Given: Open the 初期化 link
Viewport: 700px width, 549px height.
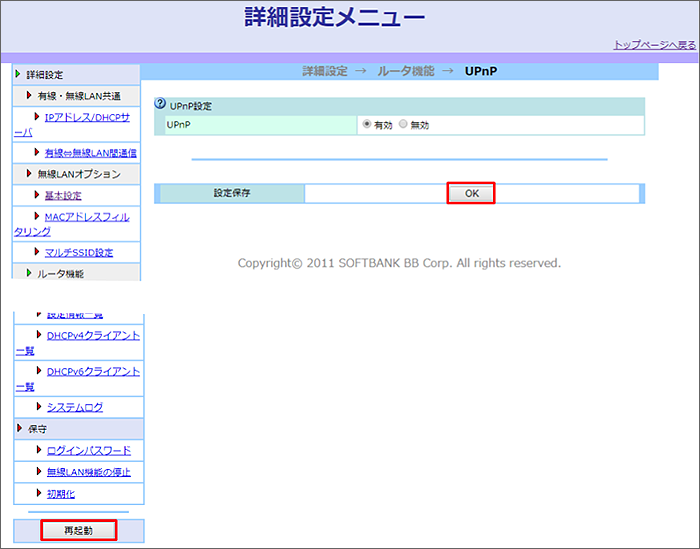Looking at the screenshot, I should [x=61, y=494].
